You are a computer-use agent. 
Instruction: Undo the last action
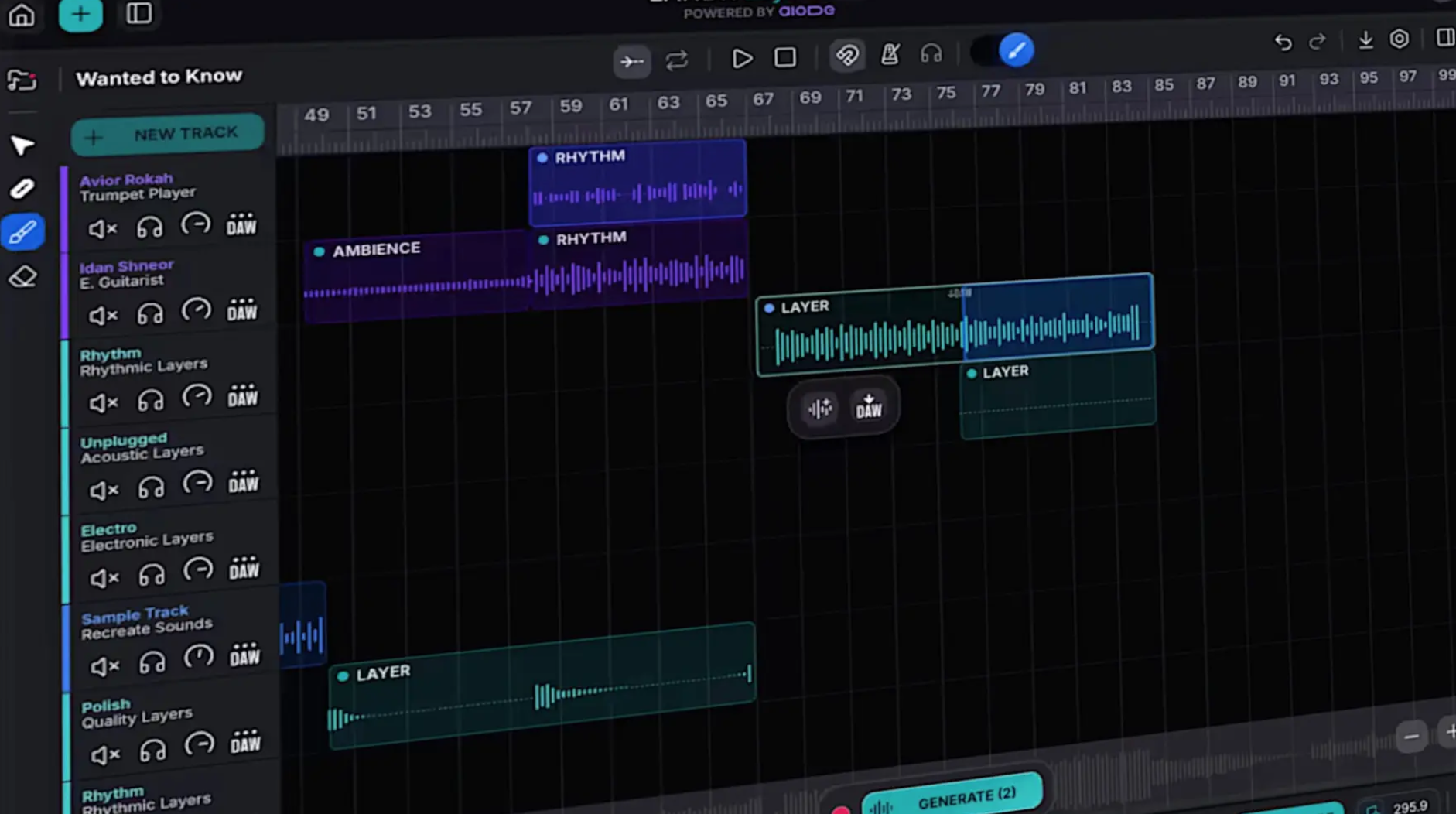(x=1283, y=42)
